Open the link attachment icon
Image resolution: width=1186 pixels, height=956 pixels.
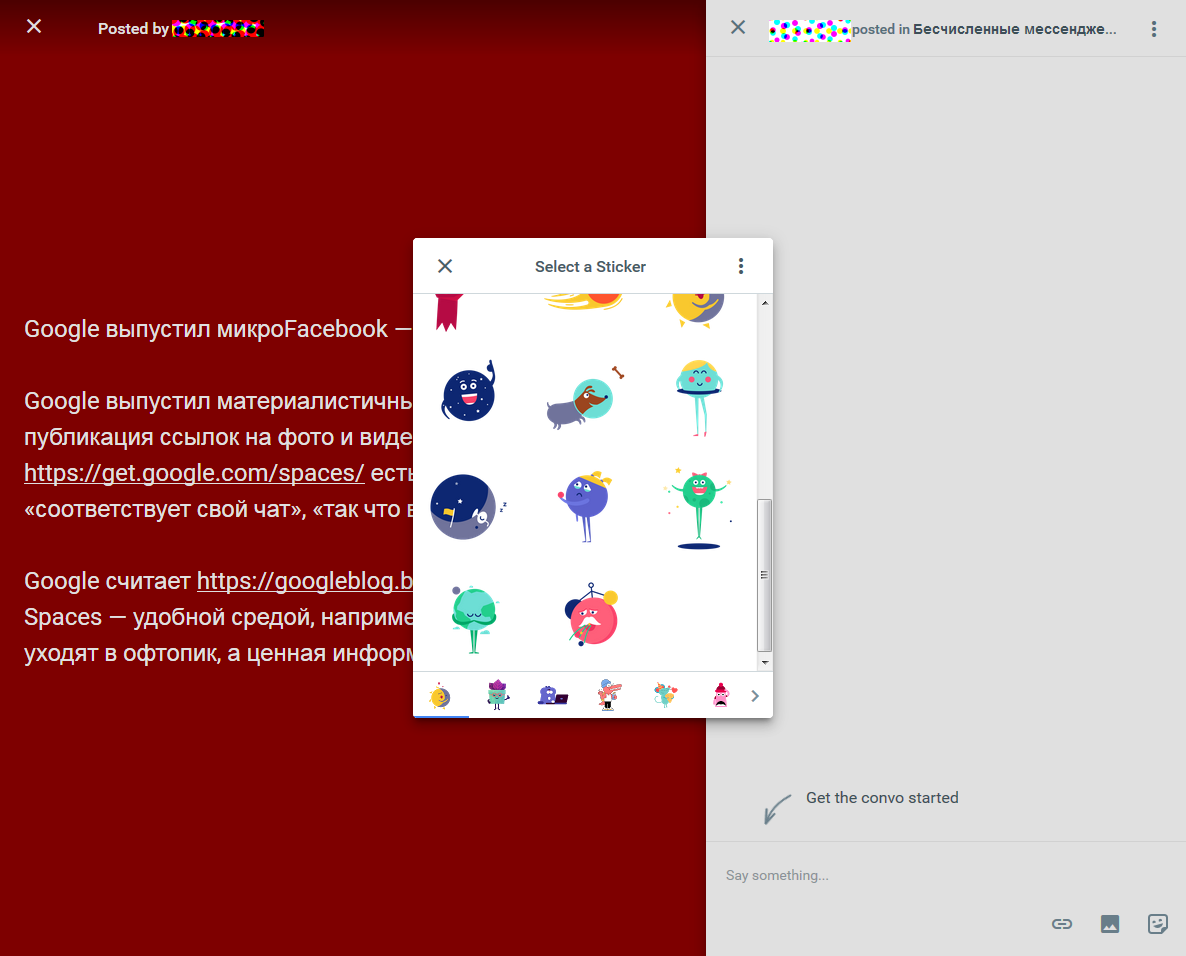[1061, 923]
